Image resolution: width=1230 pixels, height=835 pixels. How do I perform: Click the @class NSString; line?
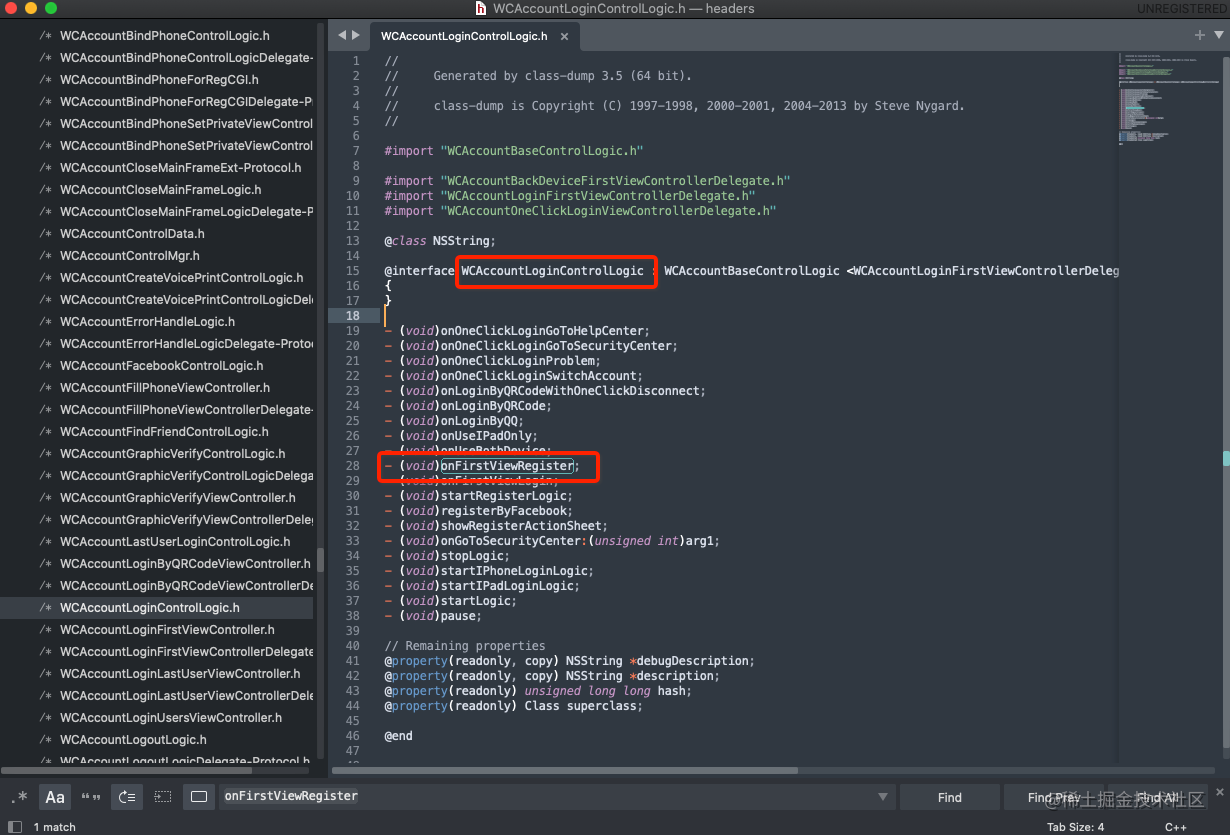pyautogui.click(x=440, y=241)
